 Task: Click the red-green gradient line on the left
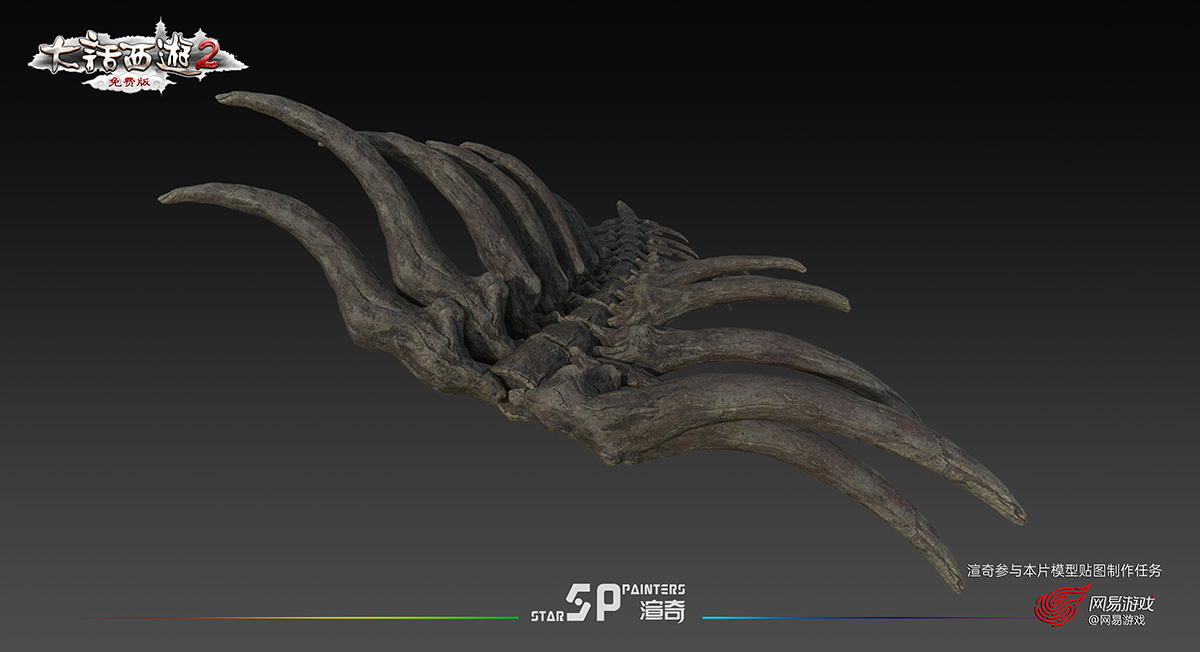[x=300, y=617]
